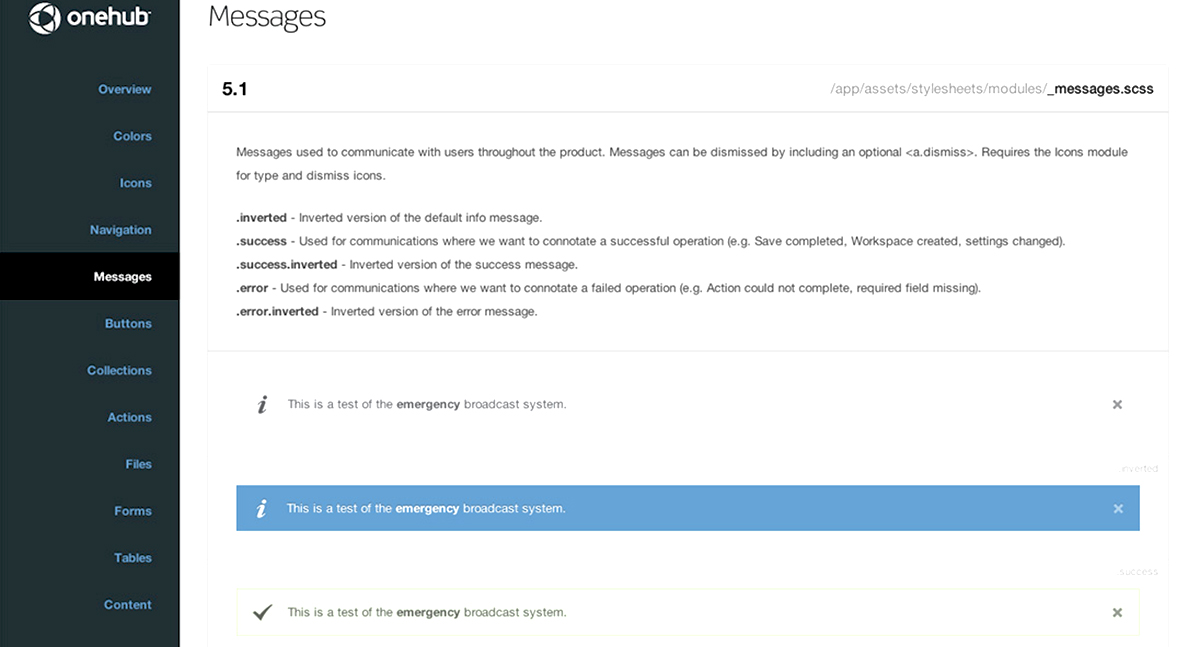Viewport: 1200px width, 647px height.
Task: Navigate to Buttons section
Action: [128, 324]
